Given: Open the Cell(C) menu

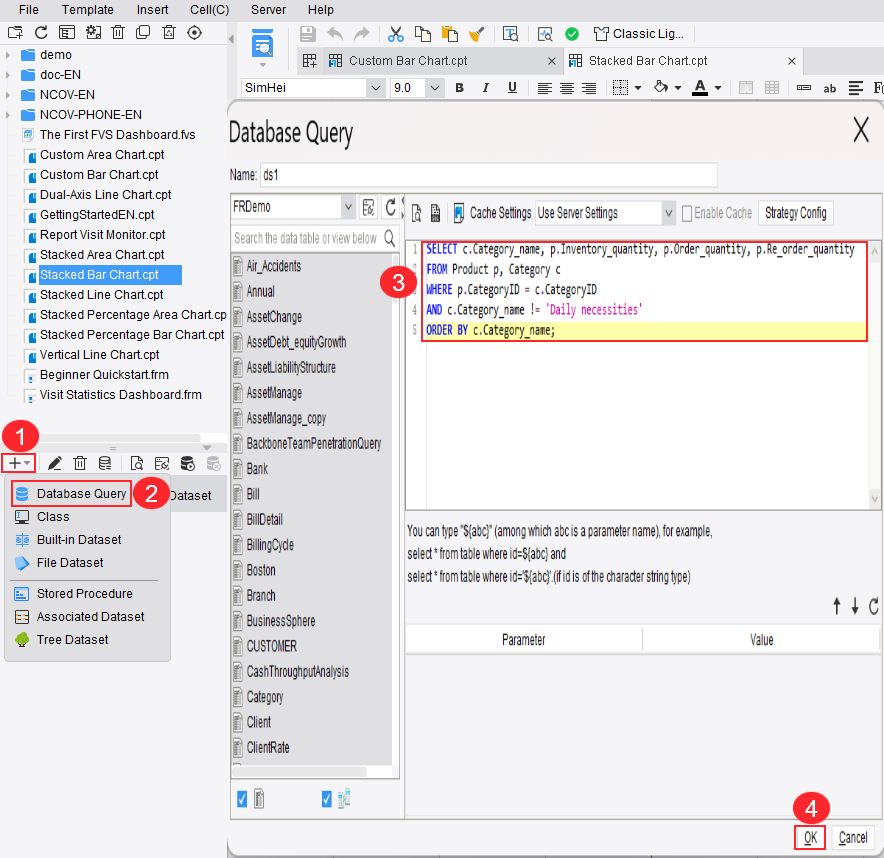Looking at the screenshot, I should (209, 10).
